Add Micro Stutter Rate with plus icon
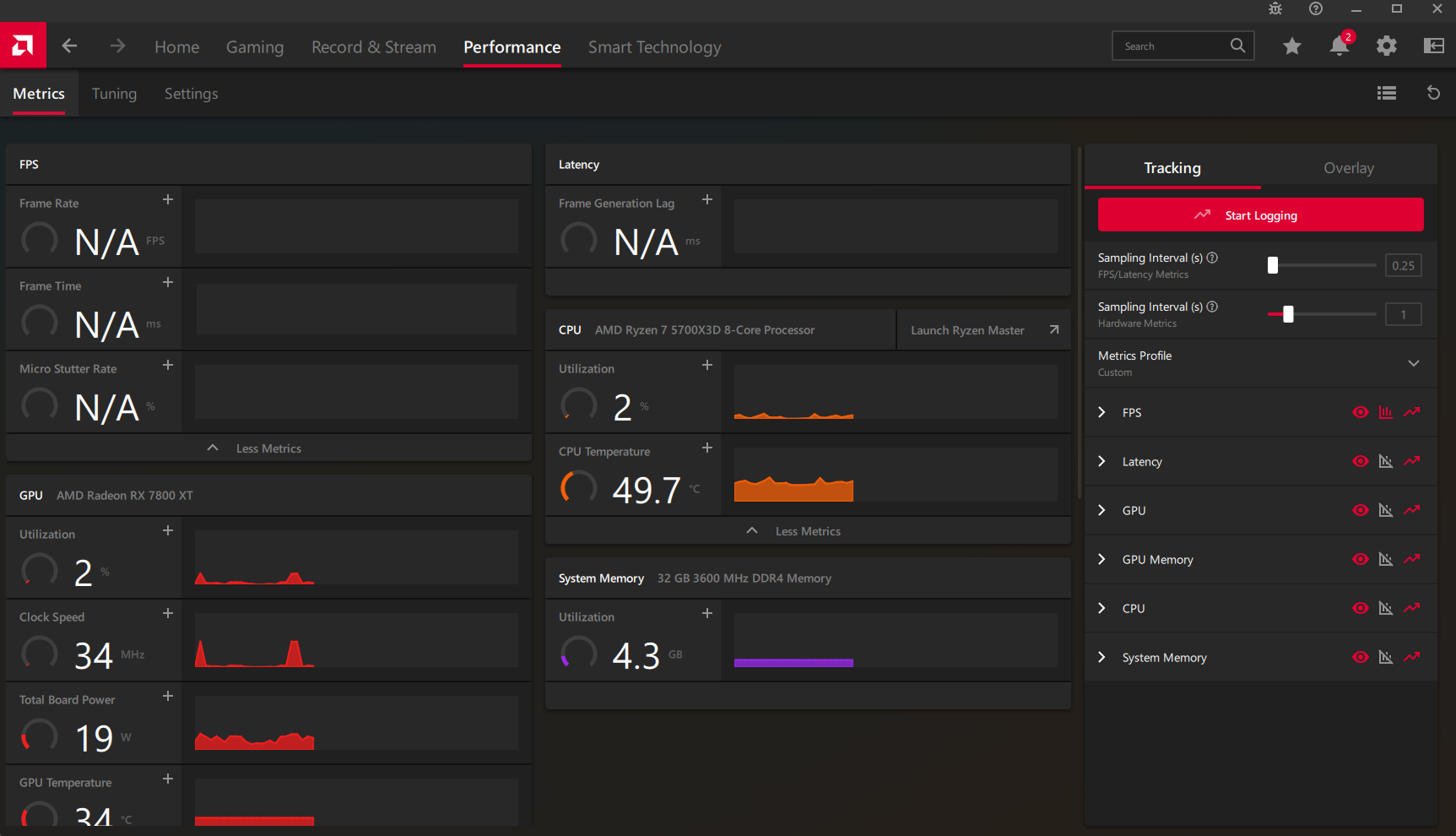This screenshot has width=1456, height=836. click(x=168, y=365)
